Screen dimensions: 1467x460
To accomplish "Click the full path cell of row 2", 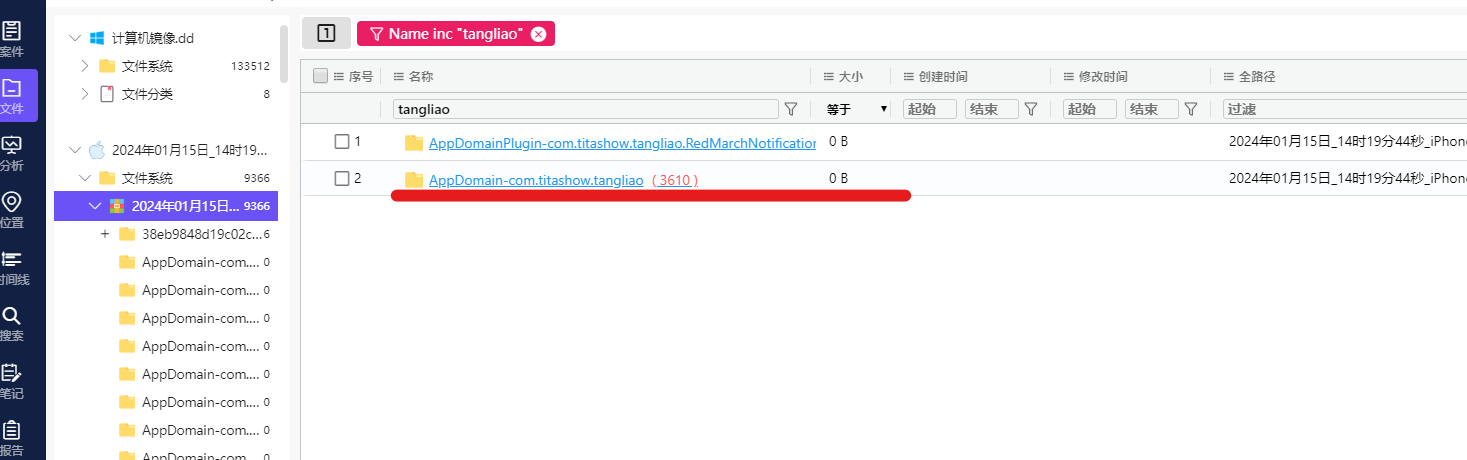I will point(1347,178).
